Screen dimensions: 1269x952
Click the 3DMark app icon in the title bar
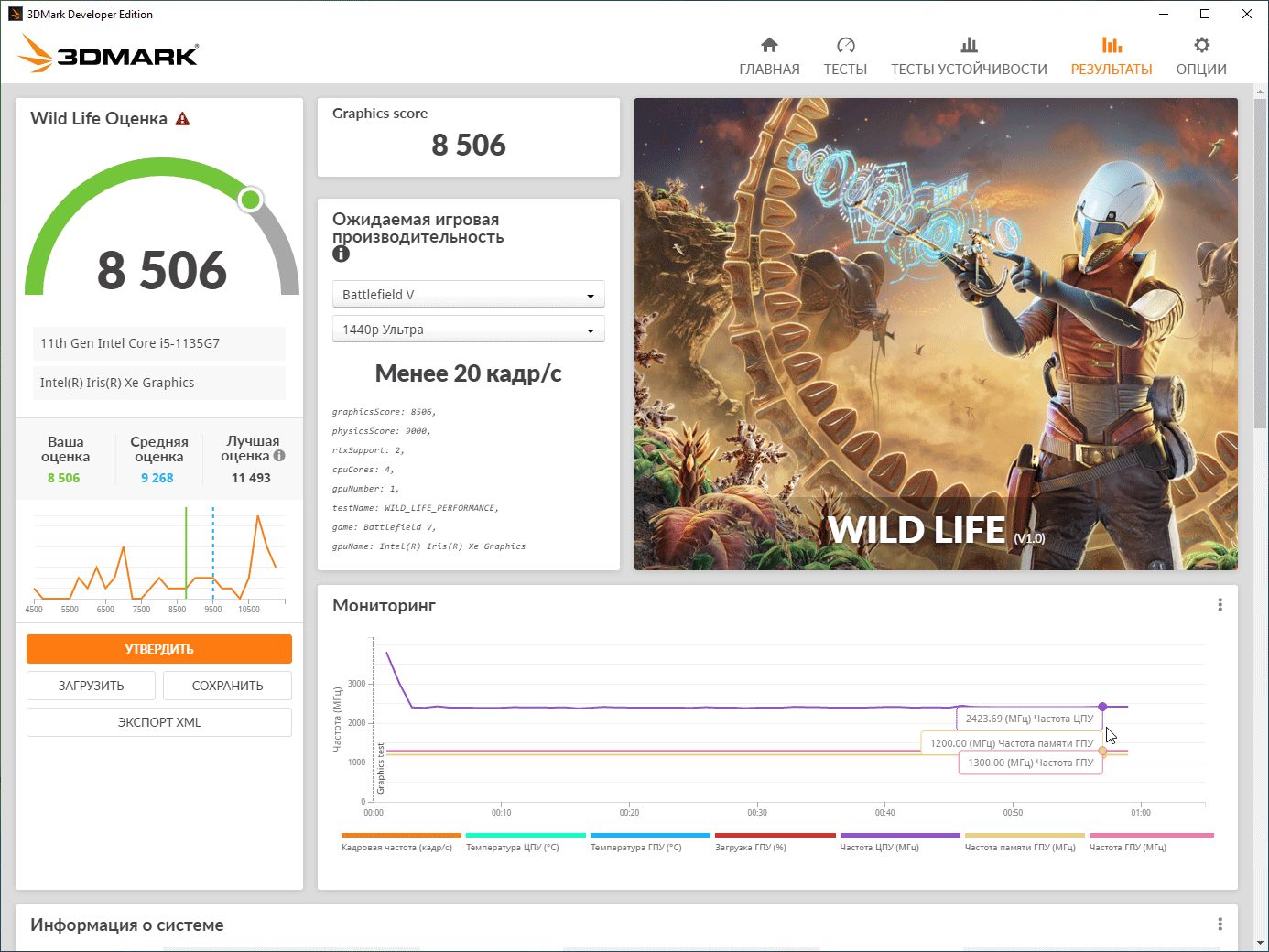click(15, 14)
